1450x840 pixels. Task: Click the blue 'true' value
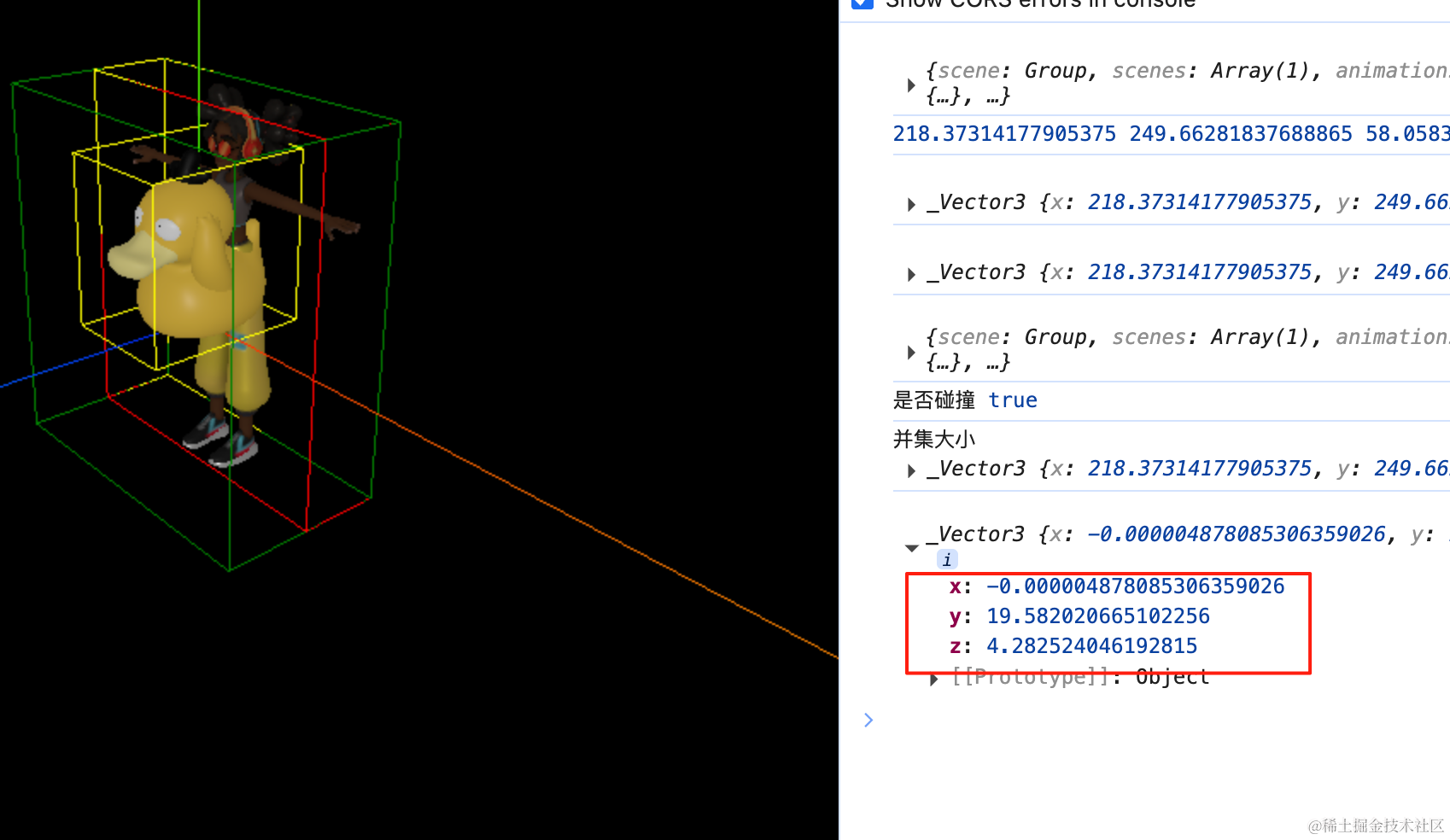pyautogui.click(x=1013, y=400)
